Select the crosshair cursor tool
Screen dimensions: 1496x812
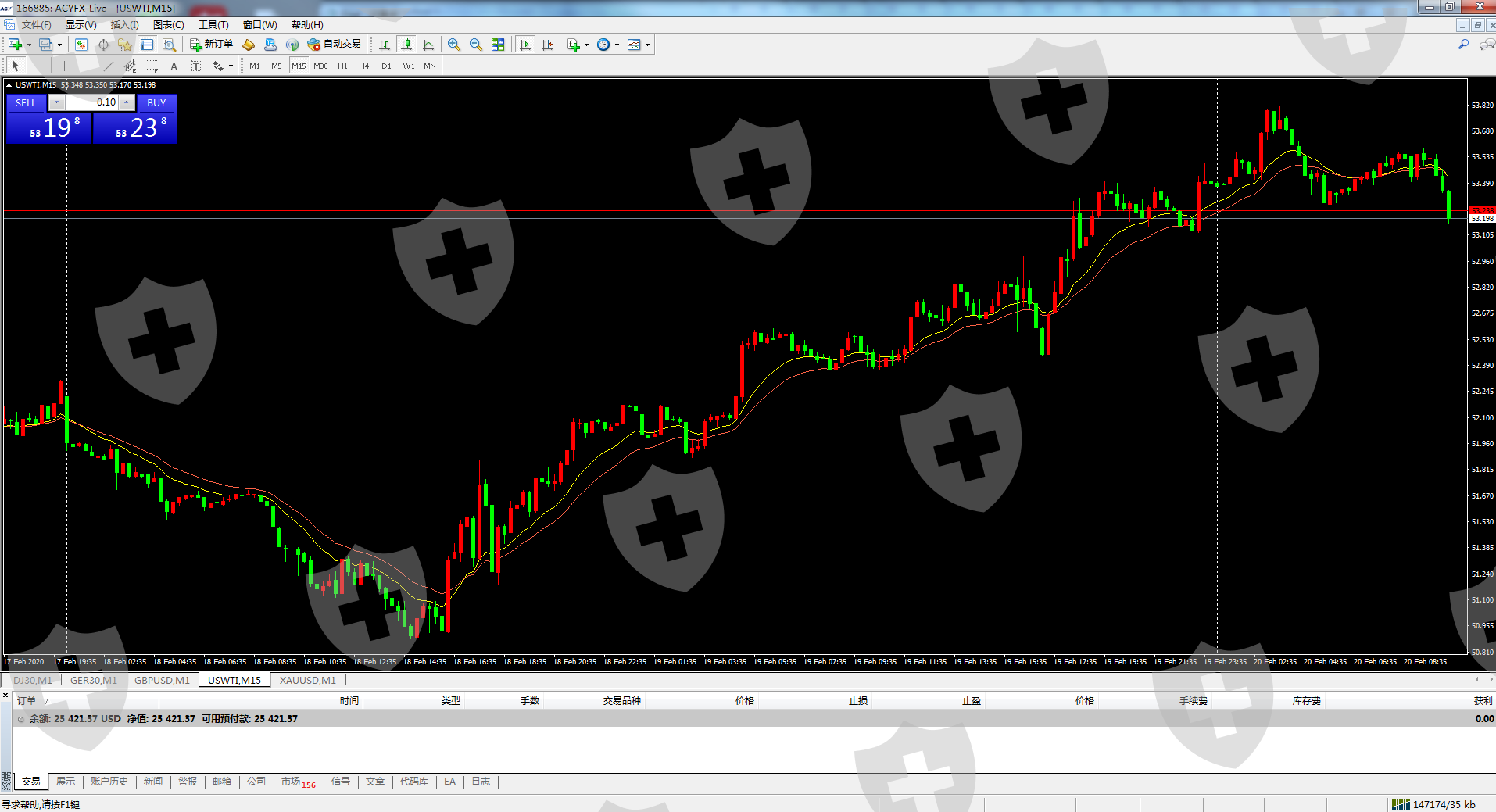(x=38, y=66)
